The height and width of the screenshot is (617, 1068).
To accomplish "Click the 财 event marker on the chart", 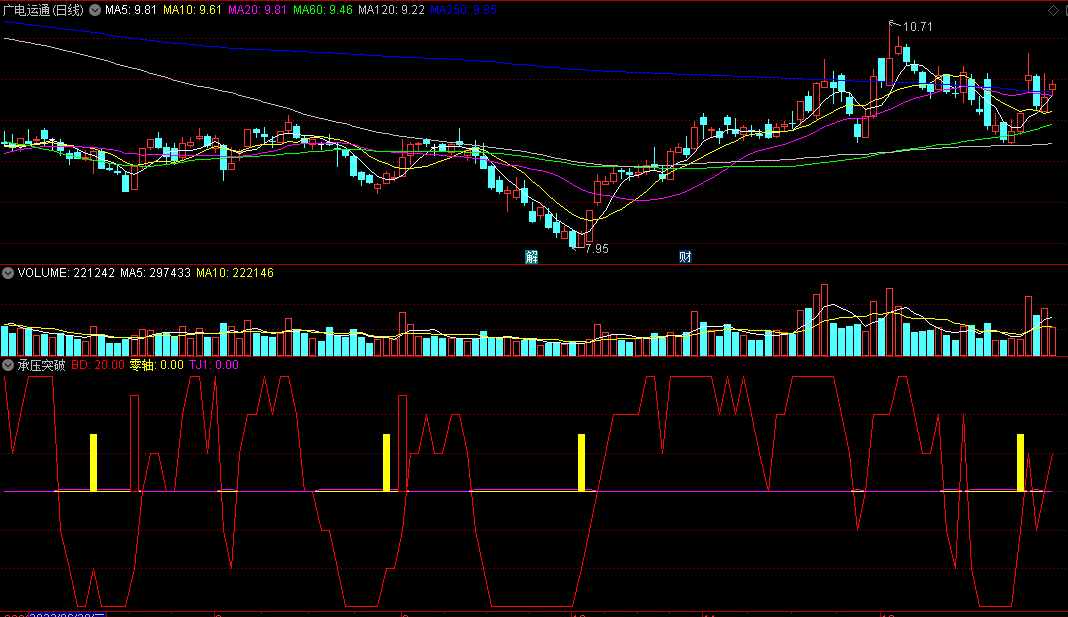I will tap(685, 256).
